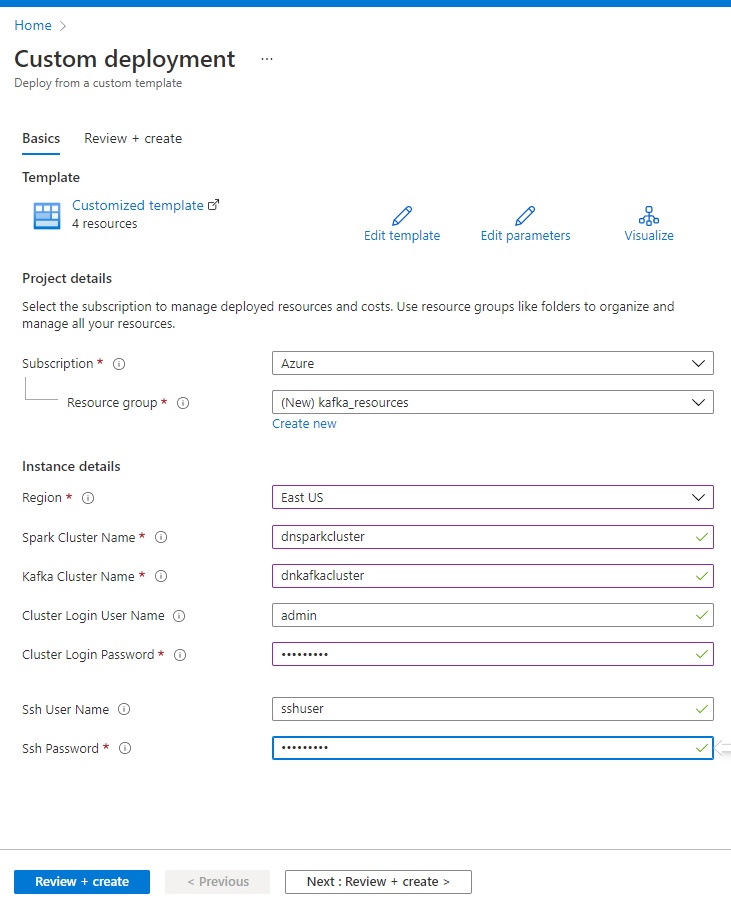The image size is (731, 907).
Task: Click into the Kafka Cluster Name field
Action: (x=493, y=576)
